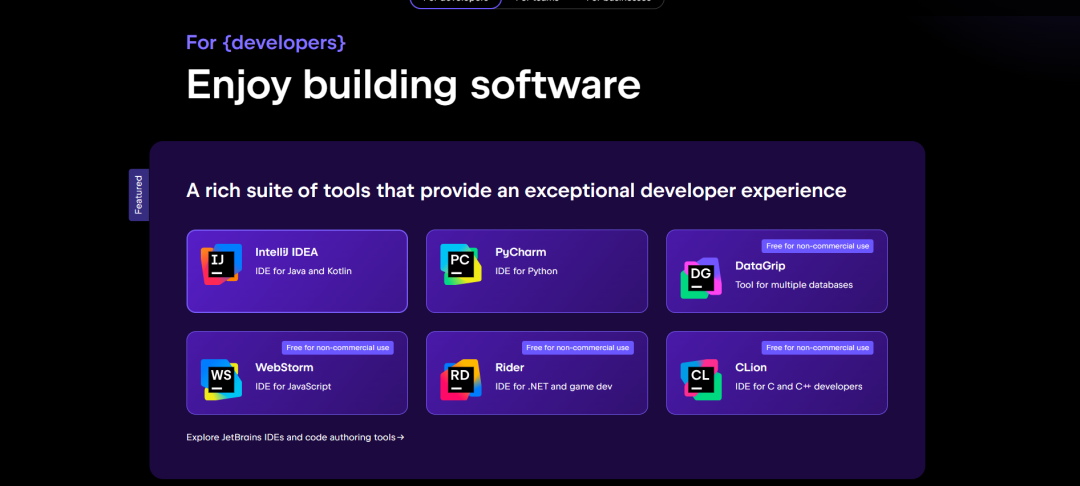This screenshot has width=1080, height=486.
Task: Click CLion's Free for non-commercial use badge
Action: [817, 348]
